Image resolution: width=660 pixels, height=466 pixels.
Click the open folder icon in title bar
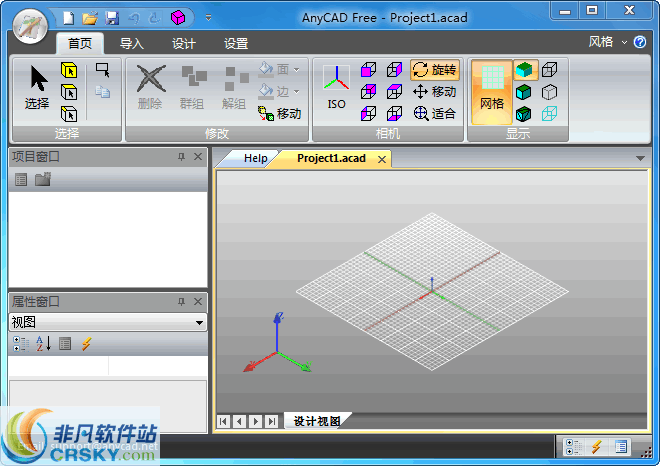coord(90,17)
